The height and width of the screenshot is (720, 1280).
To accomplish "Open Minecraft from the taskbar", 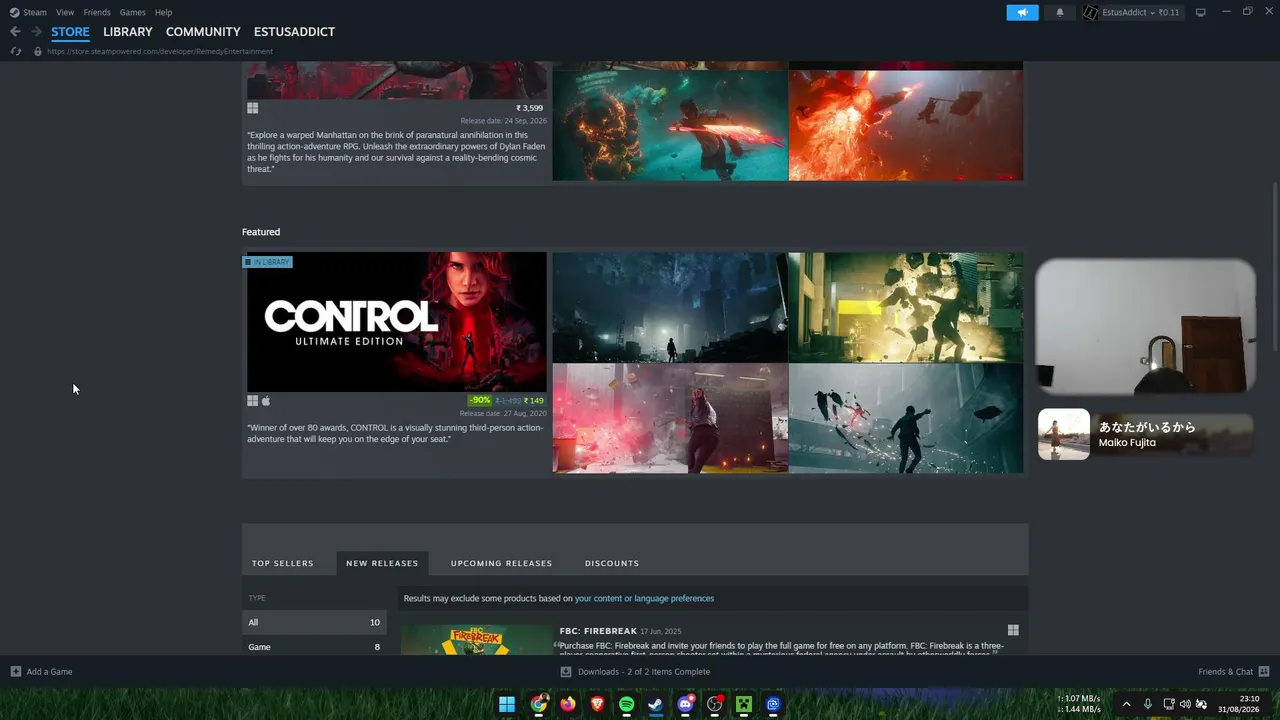I will pos(744,704).
